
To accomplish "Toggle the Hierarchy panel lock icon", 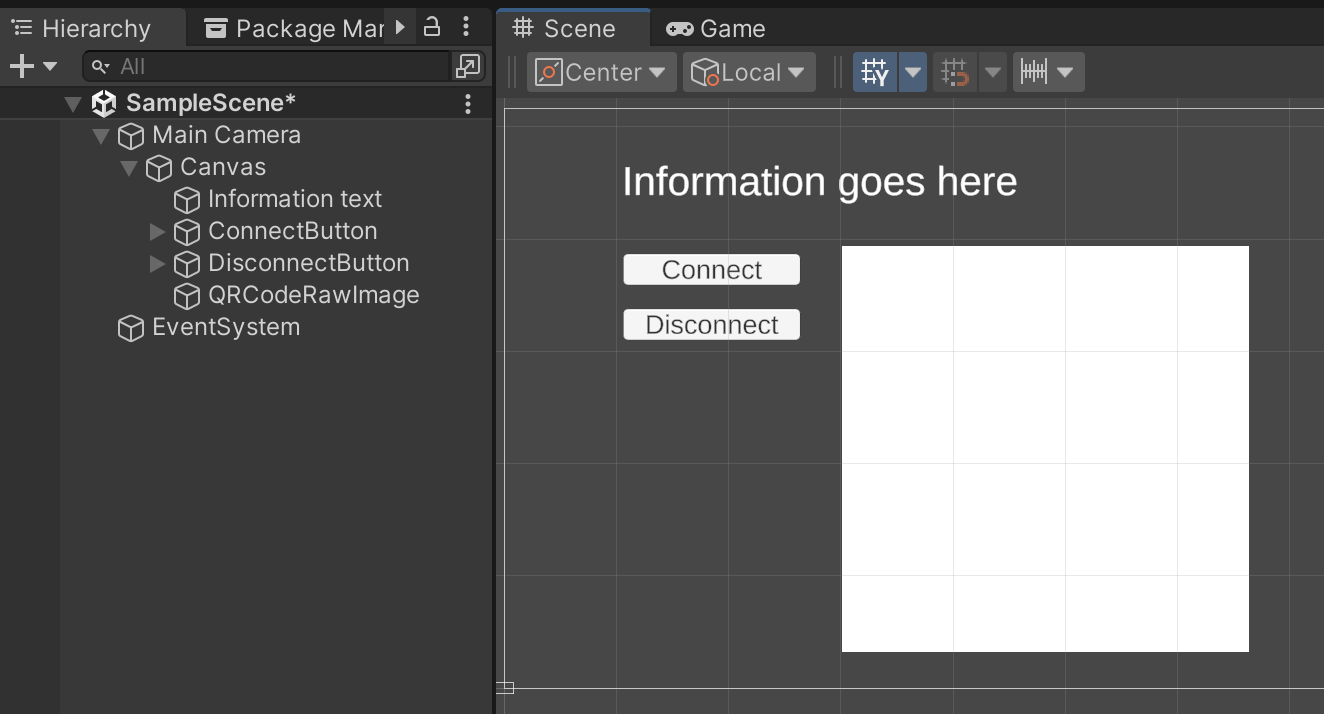I will [432, 27].
